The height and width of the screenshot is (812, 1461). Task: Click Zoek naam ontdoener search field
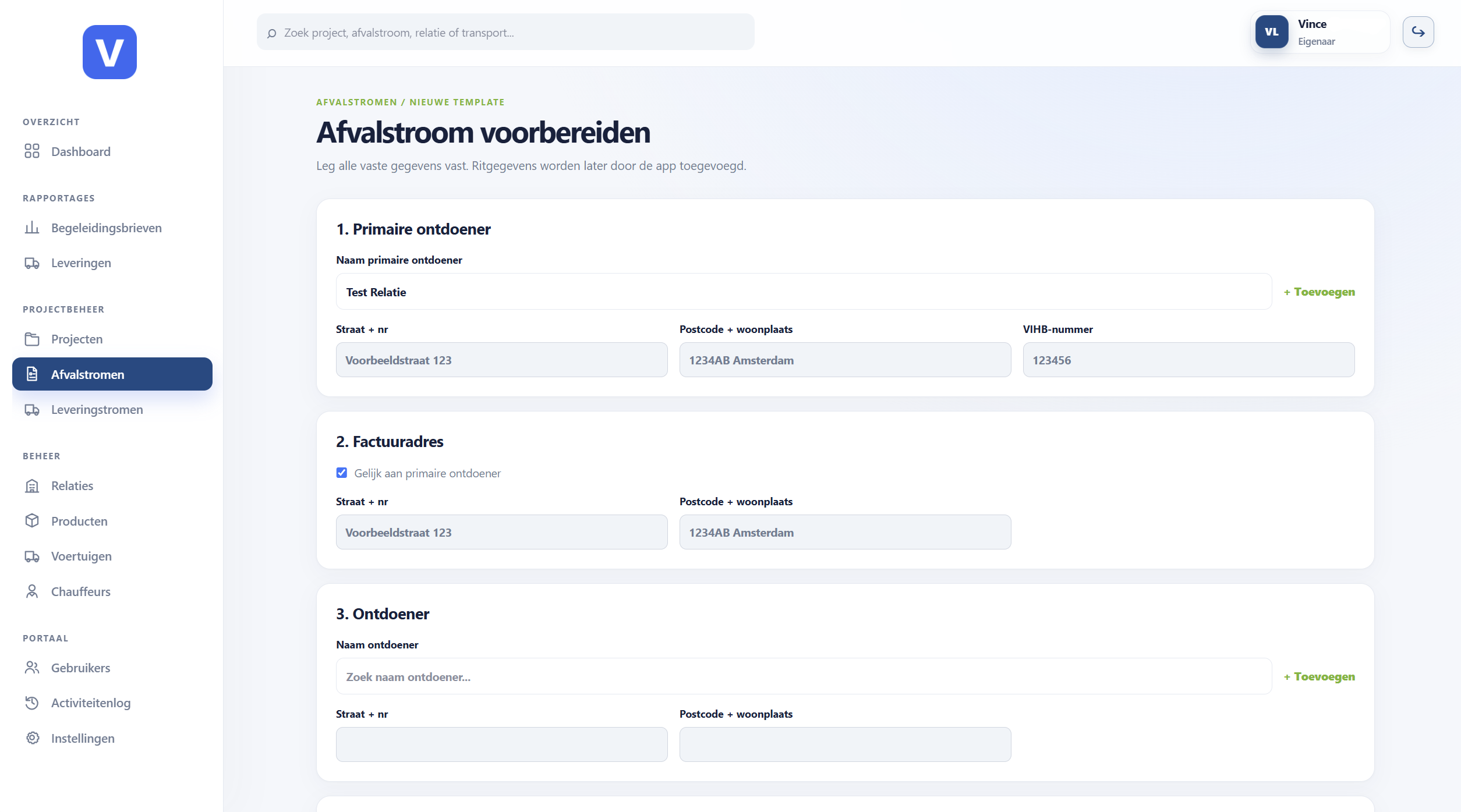[x=804, y=676]
